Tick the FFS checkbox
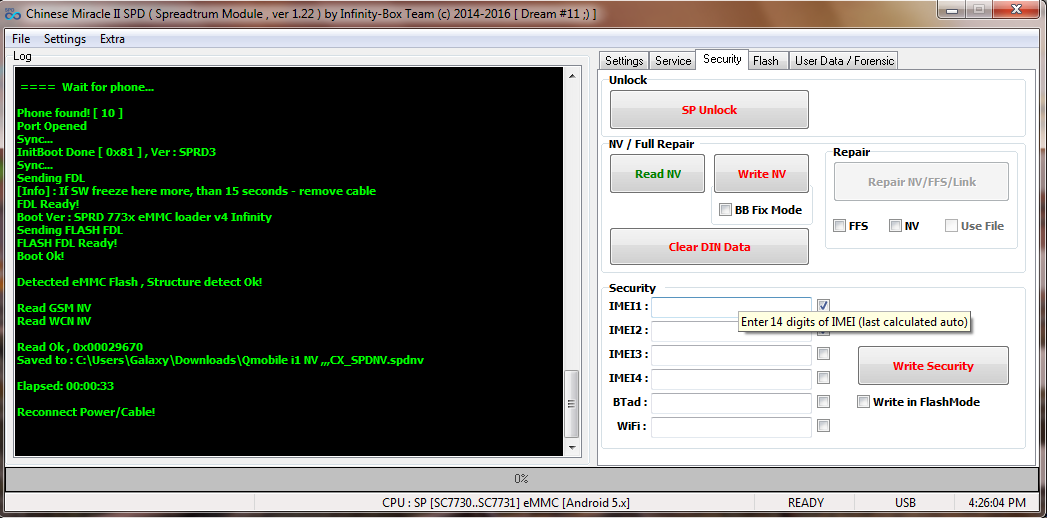The height and width of the screenshot is (518, 1047). pyautogui.click(x=840, y=226)
